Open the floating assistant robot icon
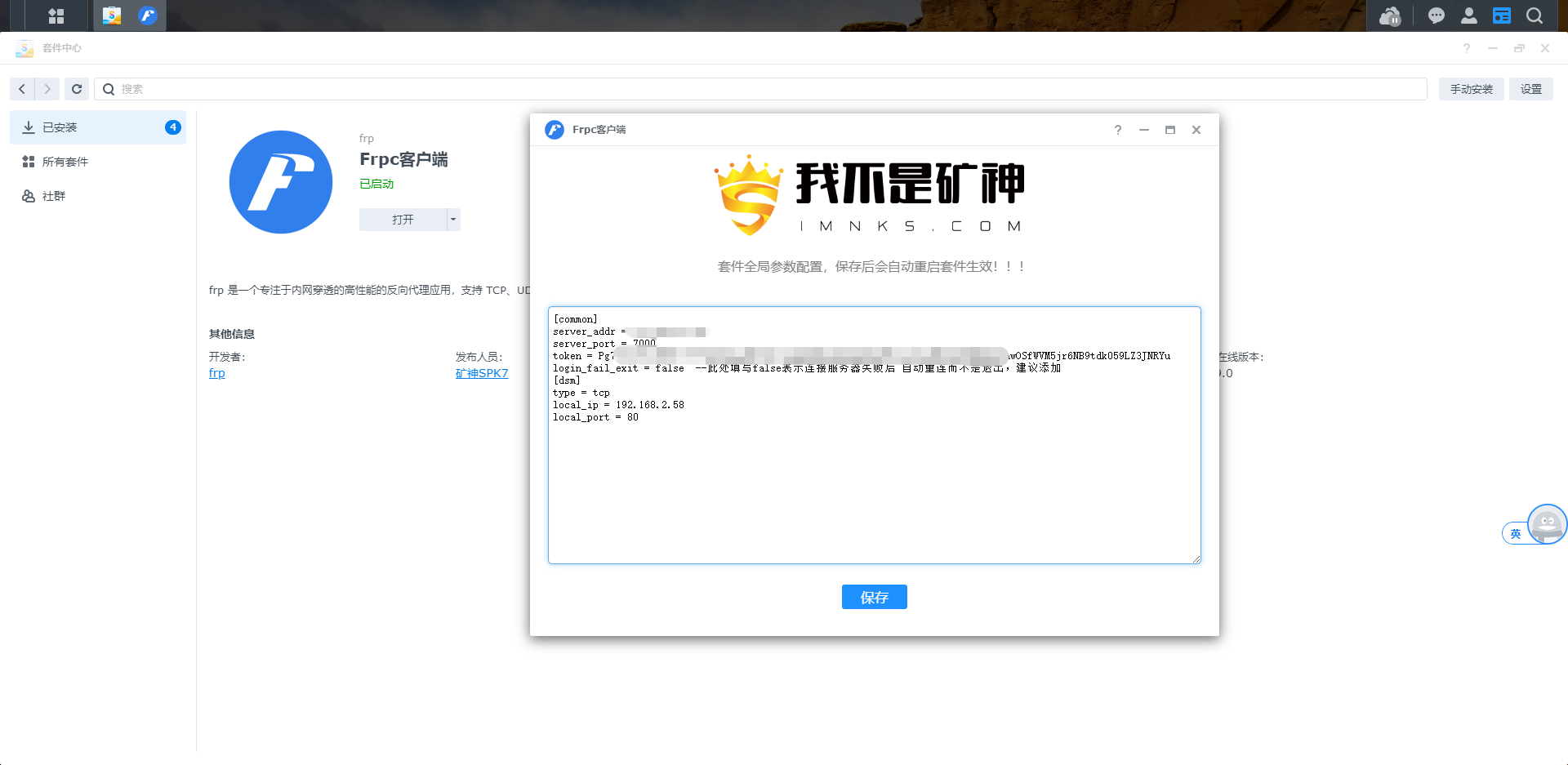 point(1547,523)
